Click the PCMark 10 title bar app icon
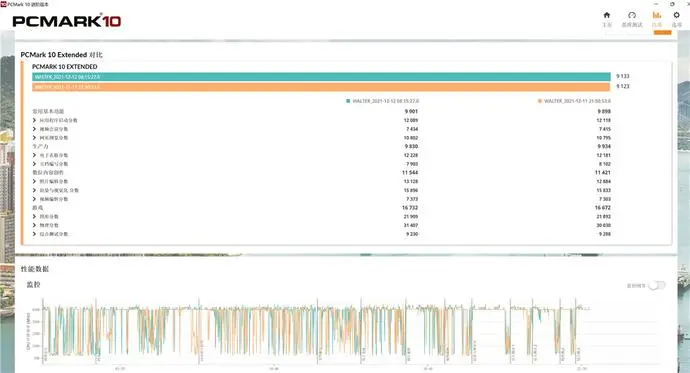This screenshot has height=373, width=690. click(x=4, y=4)
